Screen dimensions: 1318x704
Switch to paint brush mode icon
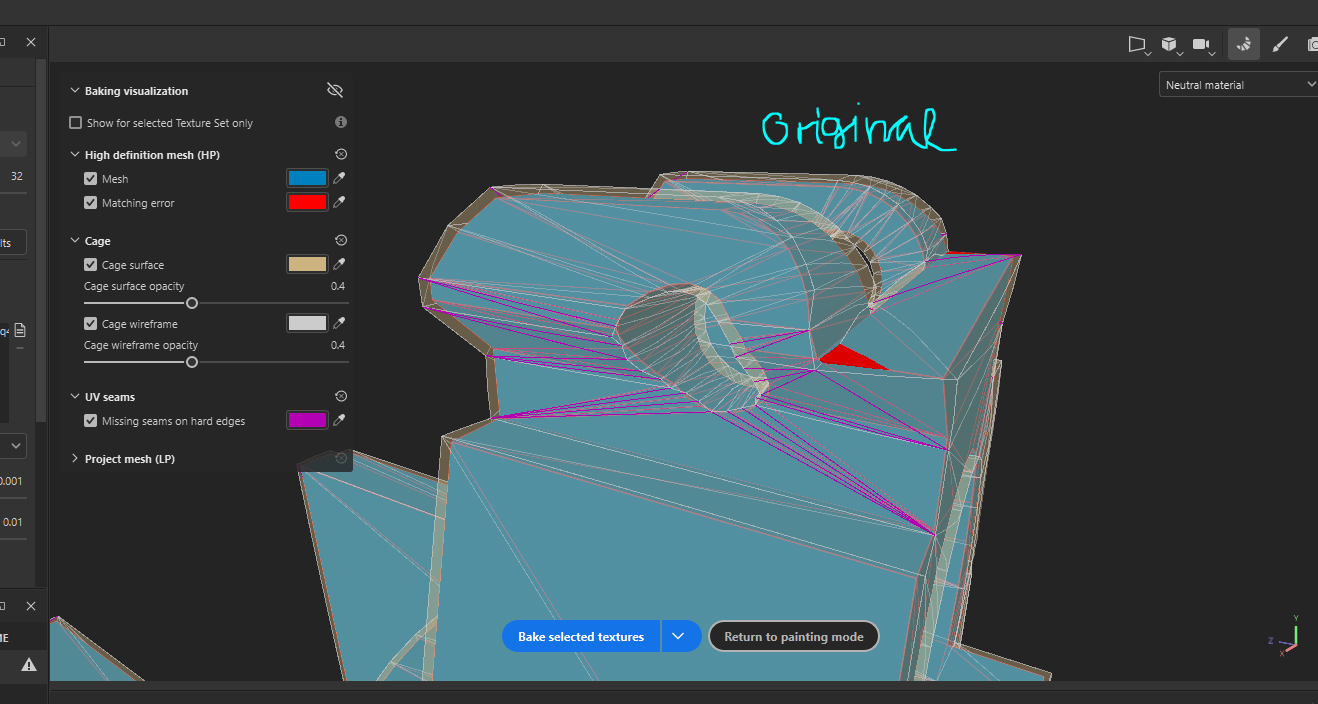pyautogui.click(x=1278, y=44)
